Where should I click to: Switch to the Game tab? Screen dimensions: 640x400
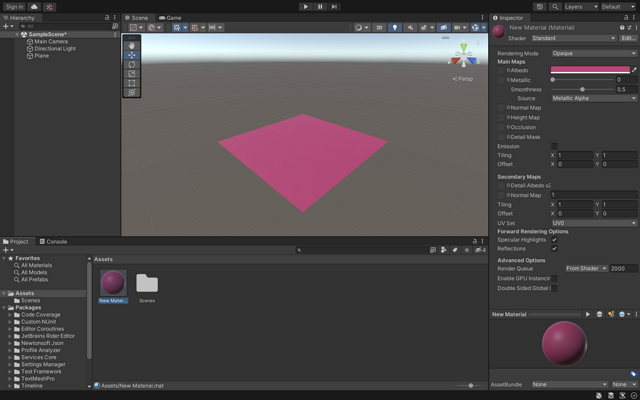[x=170, y=18]
